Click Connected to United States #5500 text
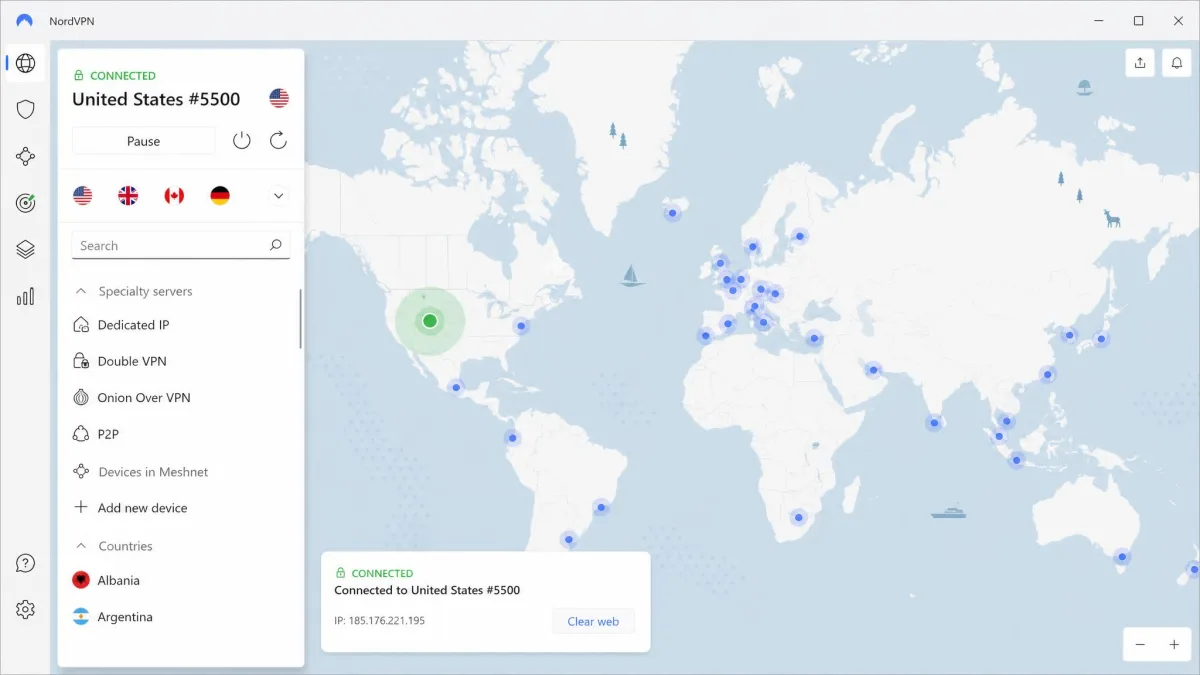The width and height of the screenshot is (1200, 675). pyautogui.click(x=427, y=590)
